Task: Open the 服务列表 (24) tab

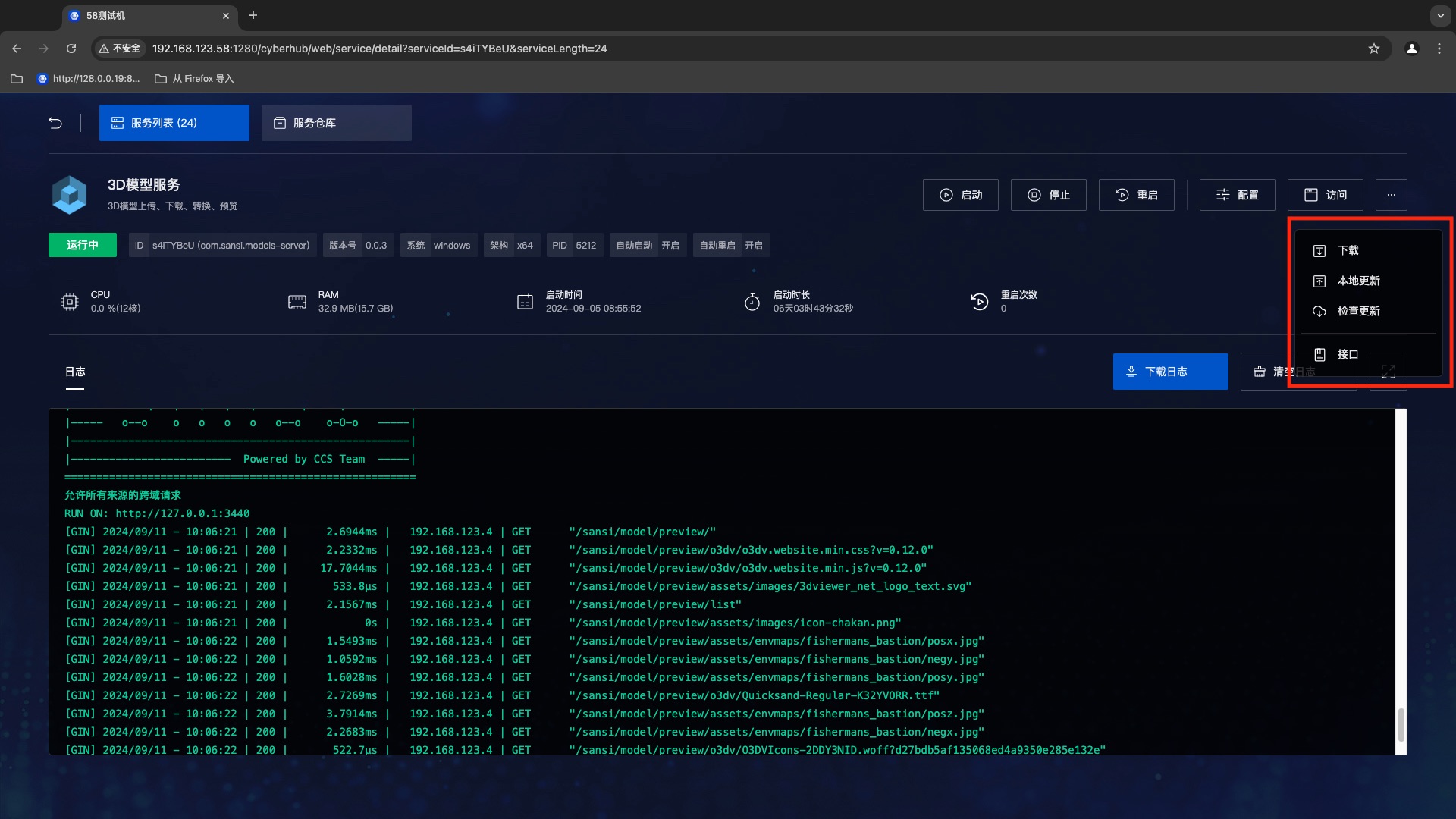Action: pyautogui.click(x=174, y=123)
